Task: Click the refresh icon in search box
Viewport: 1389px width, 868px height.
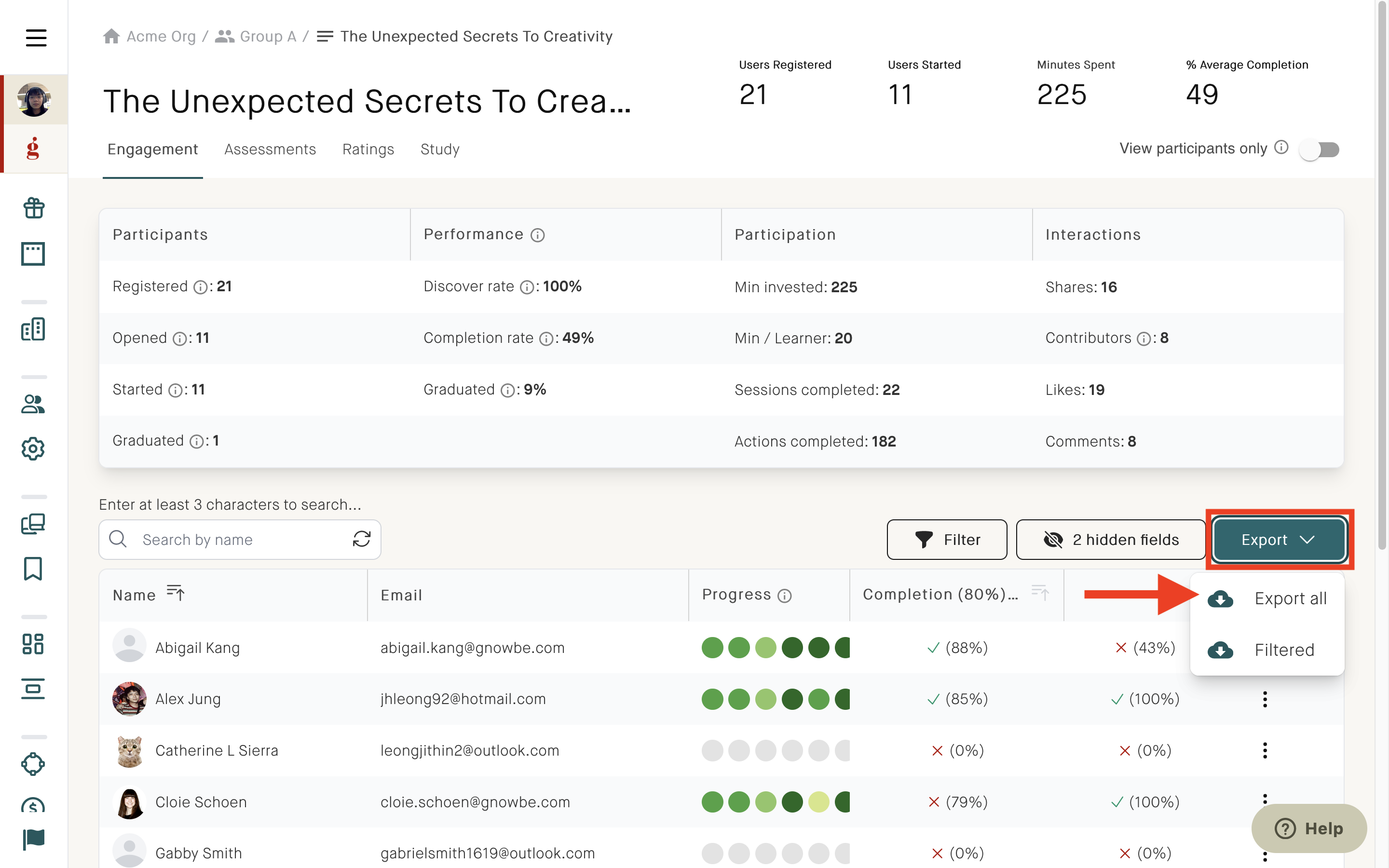Action: [x=362, y=539]
